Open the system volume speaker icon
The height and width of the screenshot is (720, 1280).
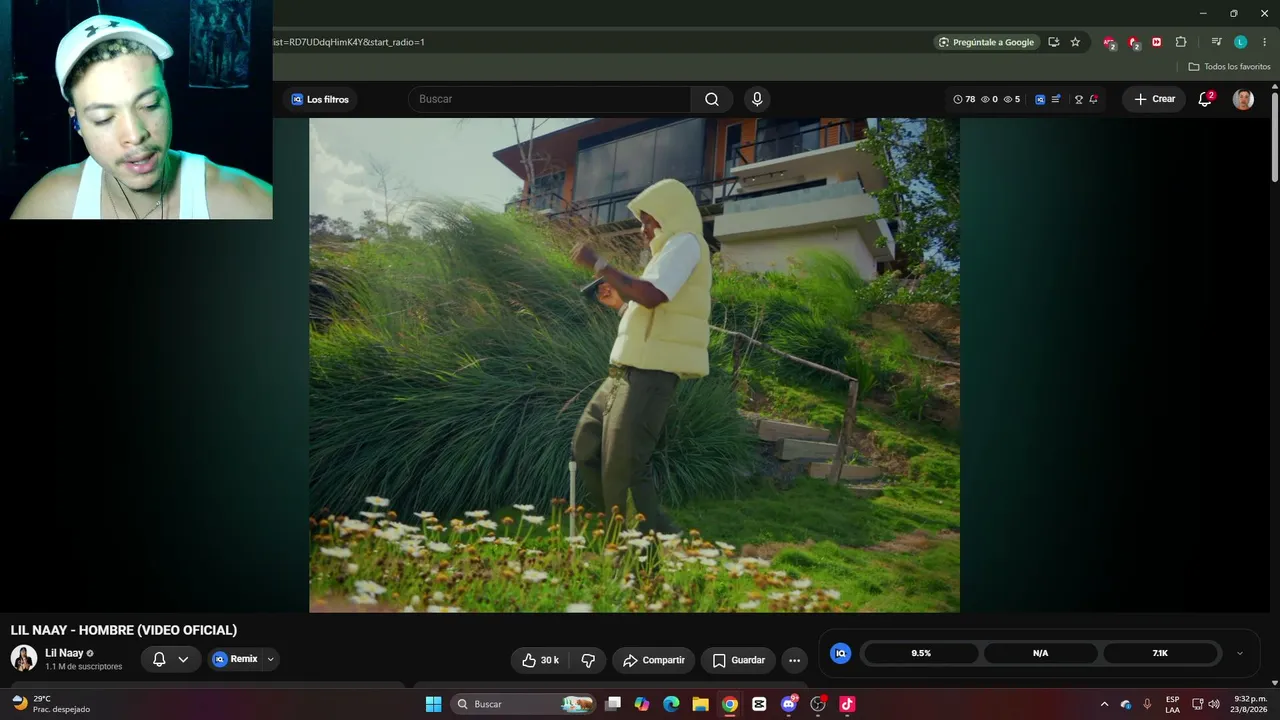tap(1214, 704)
